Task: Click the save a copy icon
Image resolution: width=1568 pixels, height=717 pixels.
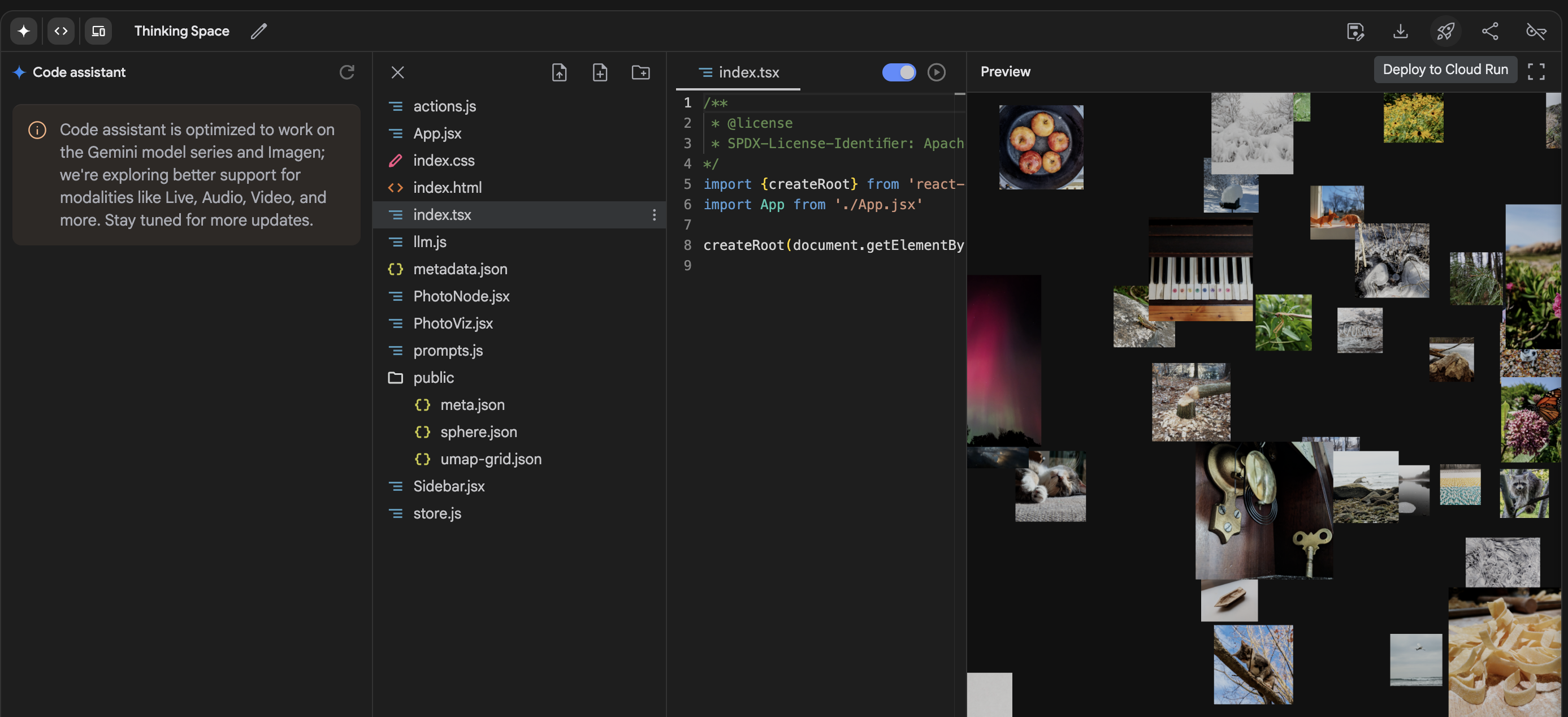Action: click(1355, 31)
